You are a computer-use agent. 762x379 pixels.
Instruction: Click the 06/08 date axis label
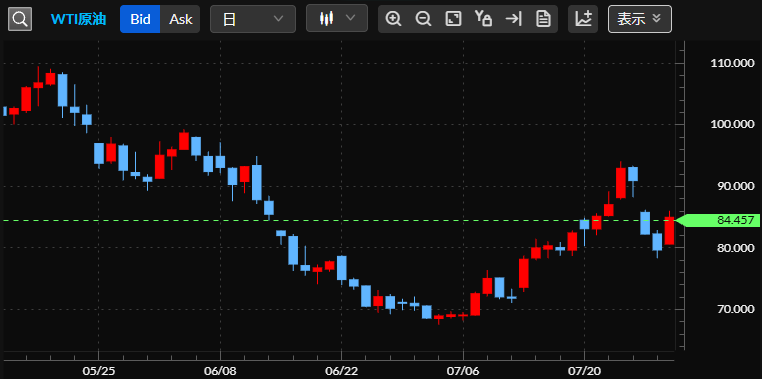point(221,371)
